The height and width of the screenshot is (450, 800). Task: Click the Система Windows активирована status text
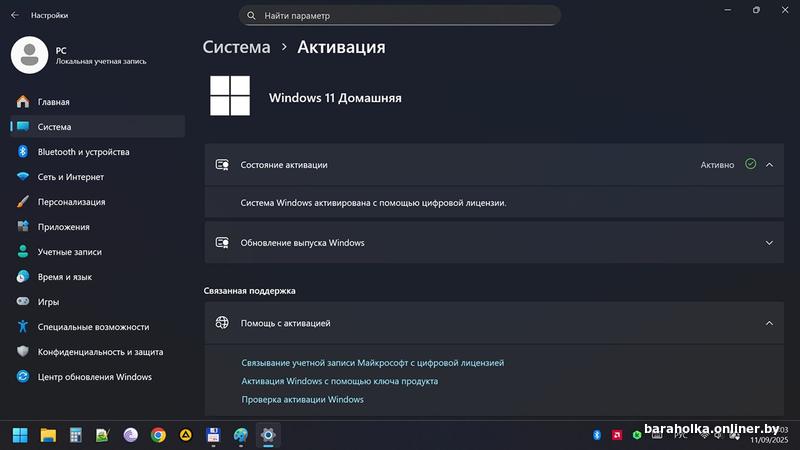tap(373, 203)
